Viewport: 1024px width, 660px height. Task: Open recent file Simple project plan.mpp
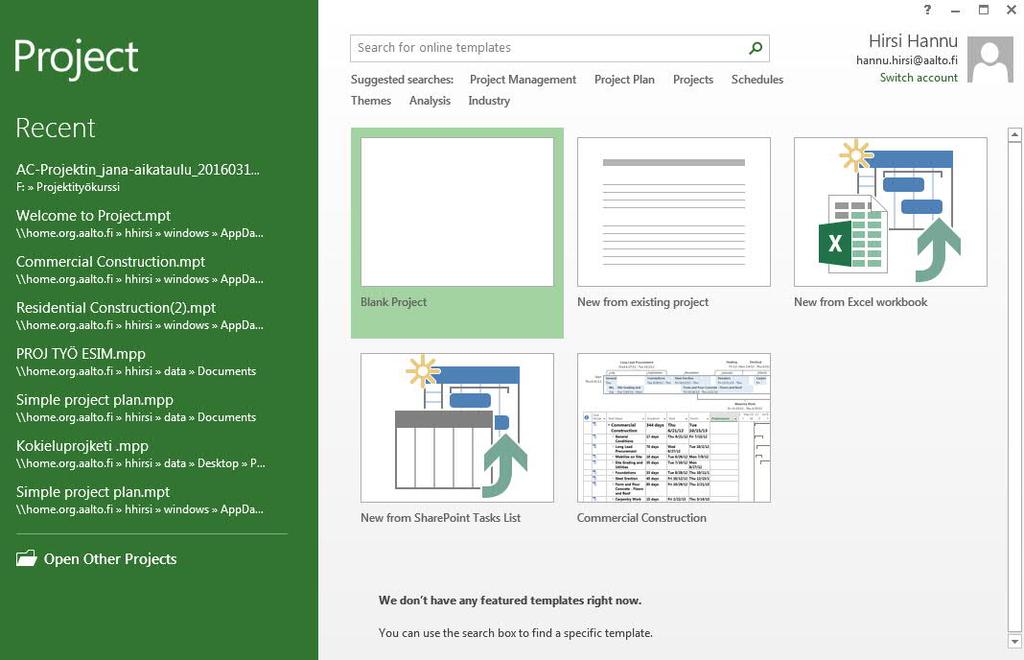(136, 407)
